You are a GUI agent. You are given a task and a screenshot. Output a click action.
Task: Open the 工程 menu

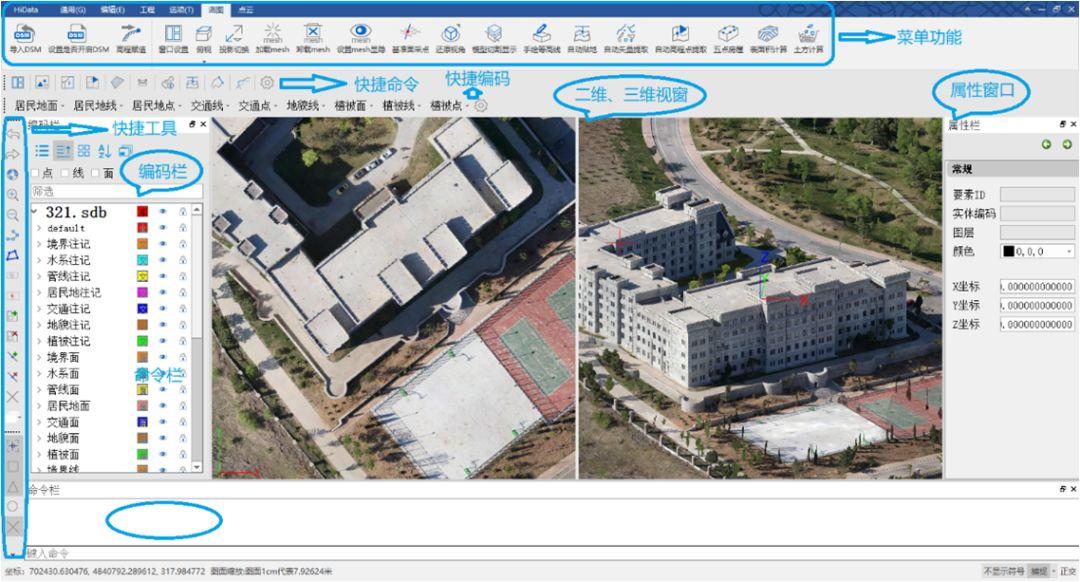pyautogui.click(x=147, y=9)
